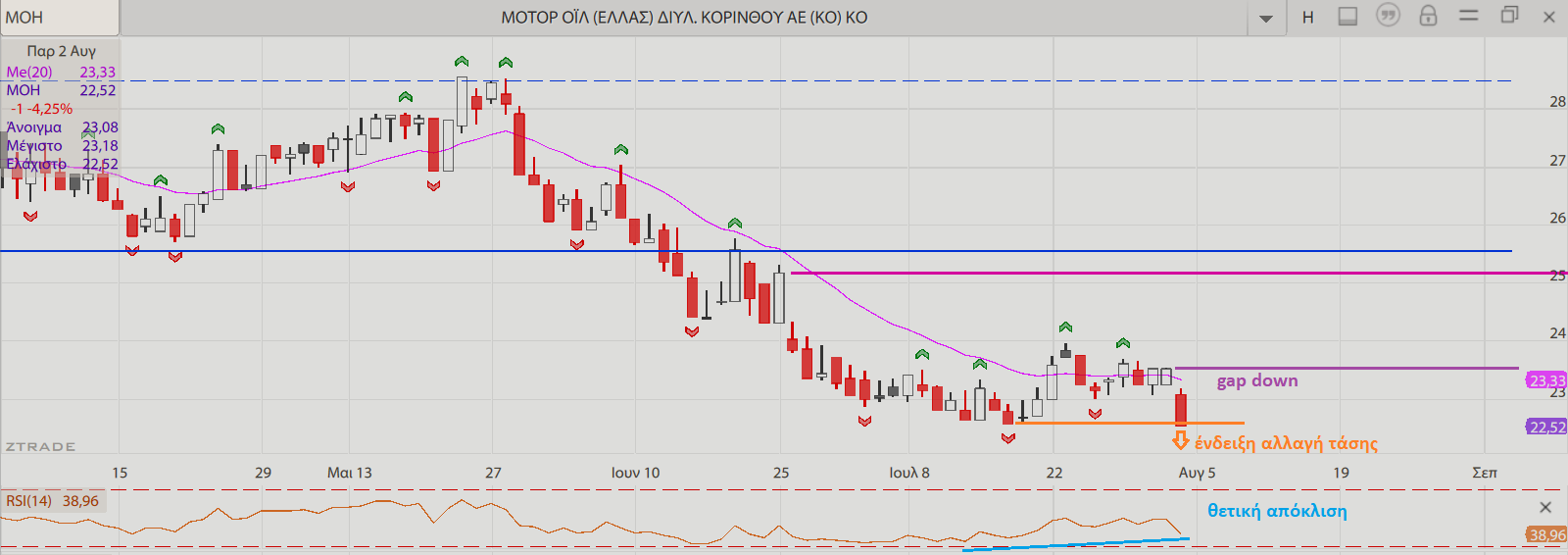Click the RSI(14) indicator label
Viewport: 1568px width, 555px height.
[28, 501]
